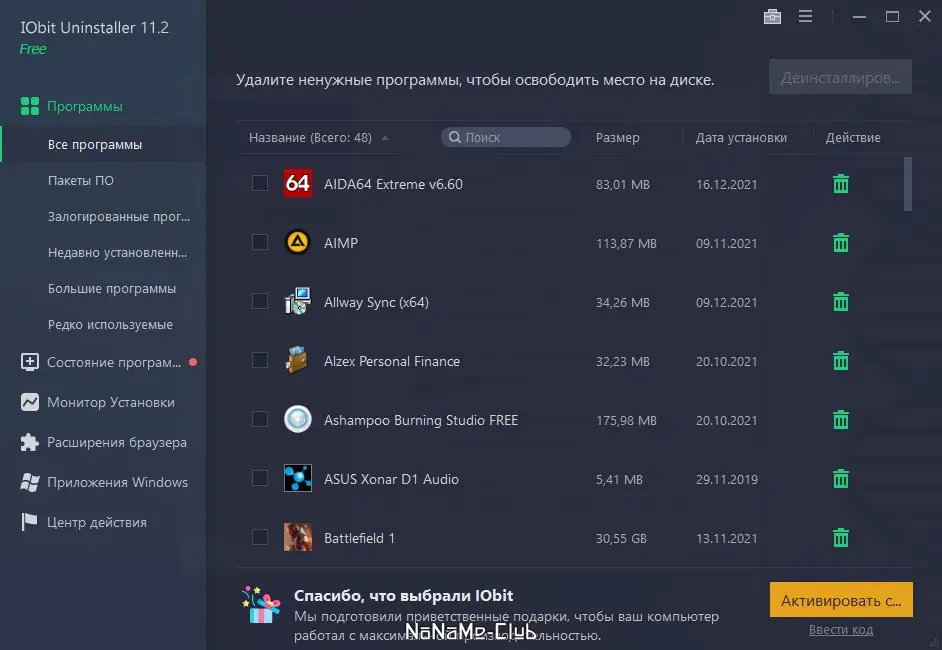Click the ASUS Xonar D1 Audio icon
This screenshot has width=942, height=650.
click(298, 478)
